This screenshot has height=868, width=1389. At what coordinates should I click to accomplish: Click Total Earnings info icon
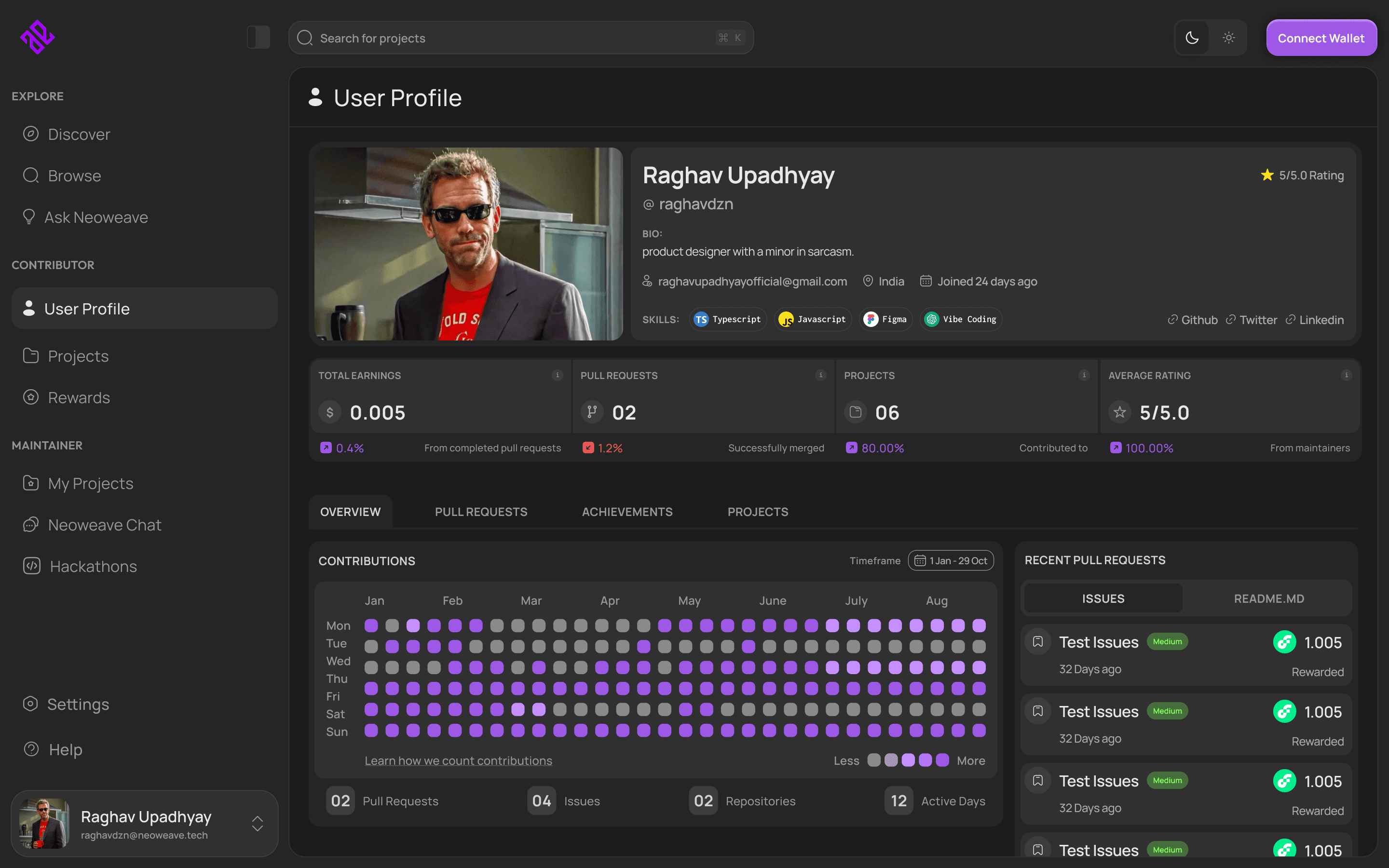coord(557,375)
